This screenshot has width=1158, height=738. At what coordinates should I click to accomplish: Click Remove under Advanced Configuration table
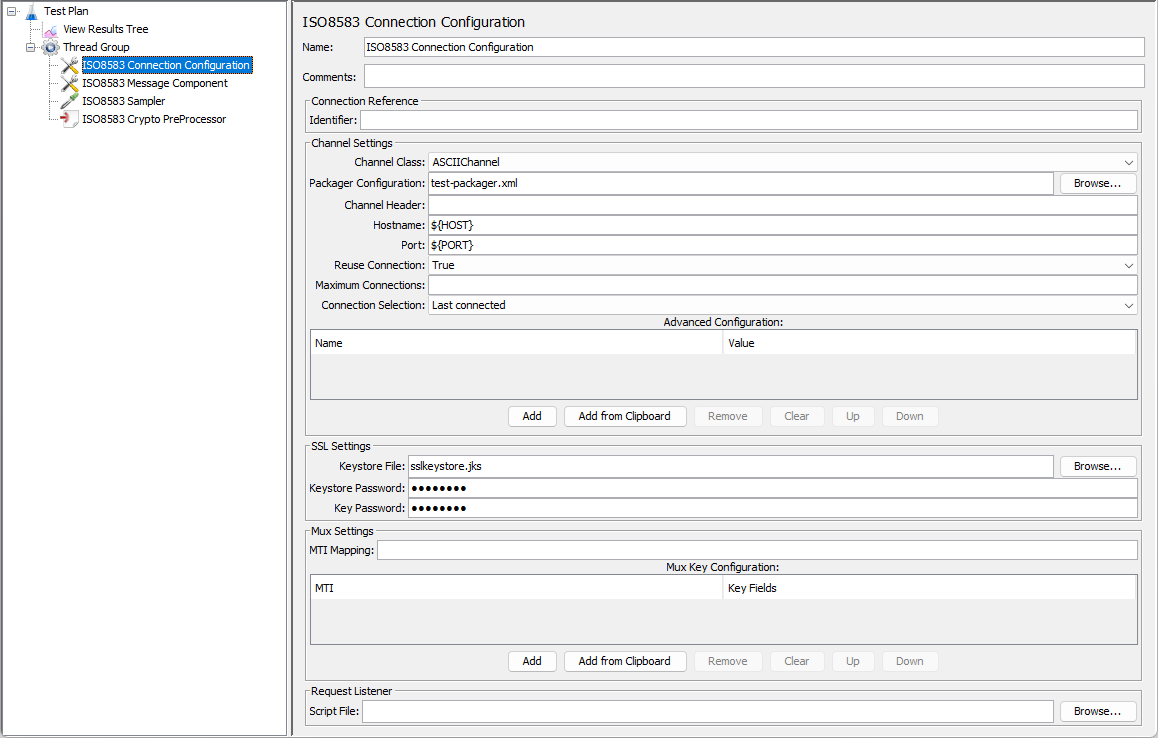click(x=727, y=417)
